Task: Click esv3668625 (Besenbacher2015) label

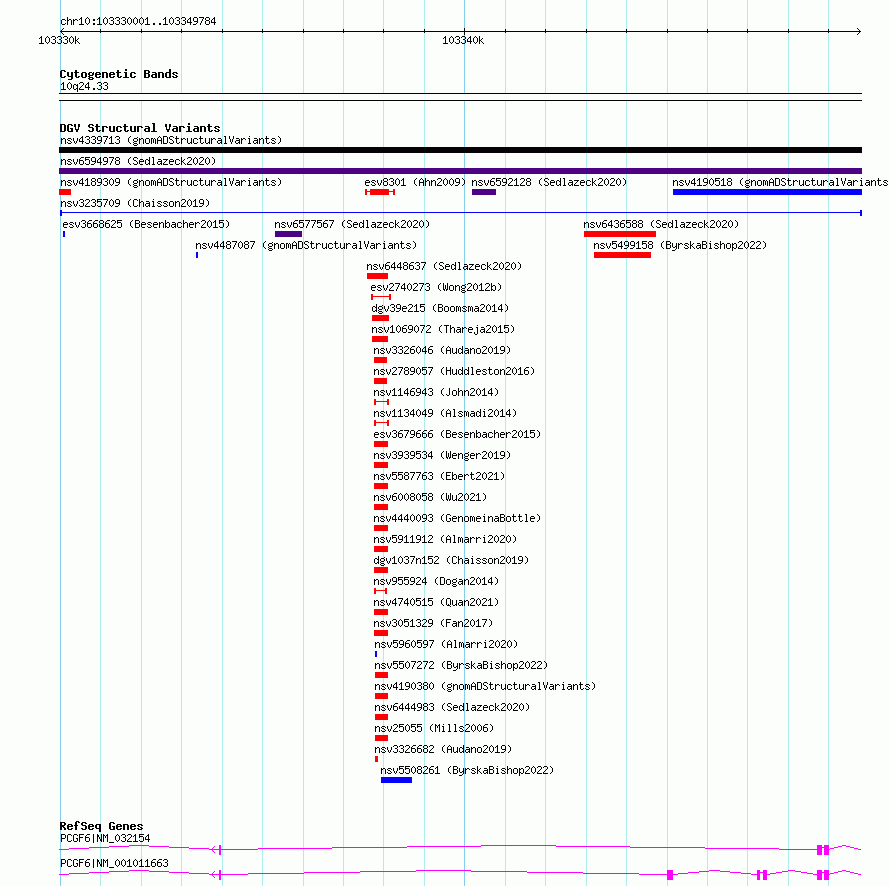Action: click(x=146, y=224)
